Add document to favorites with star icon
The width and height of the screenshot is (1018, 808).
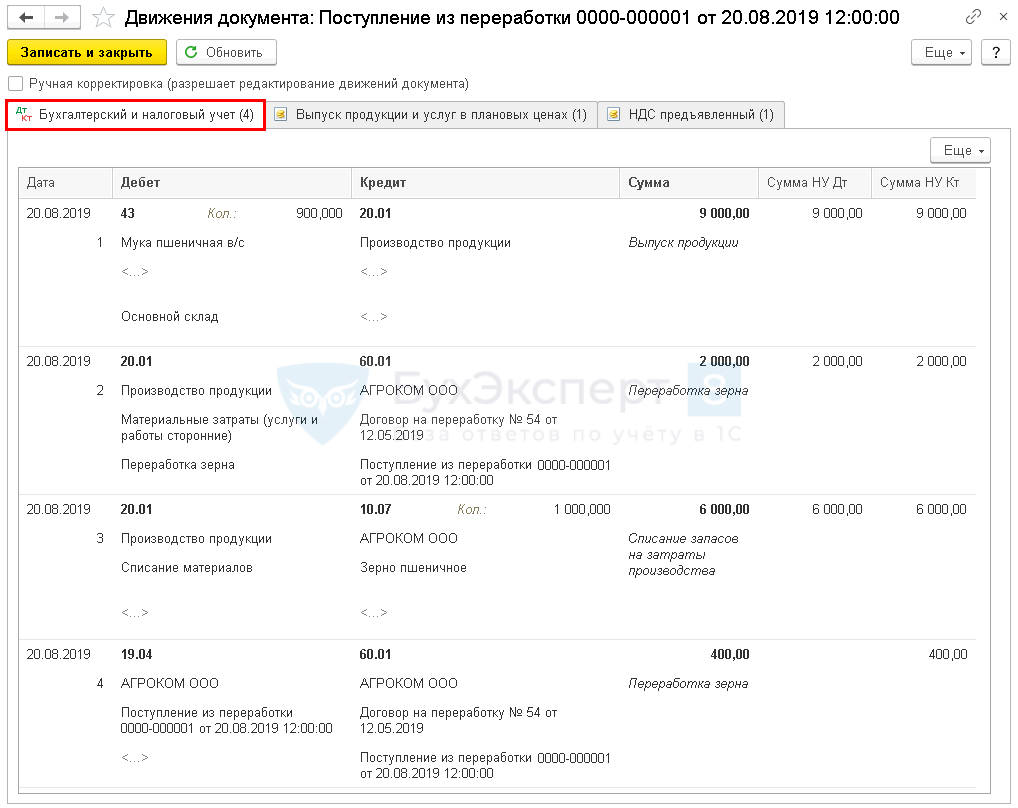103,18
